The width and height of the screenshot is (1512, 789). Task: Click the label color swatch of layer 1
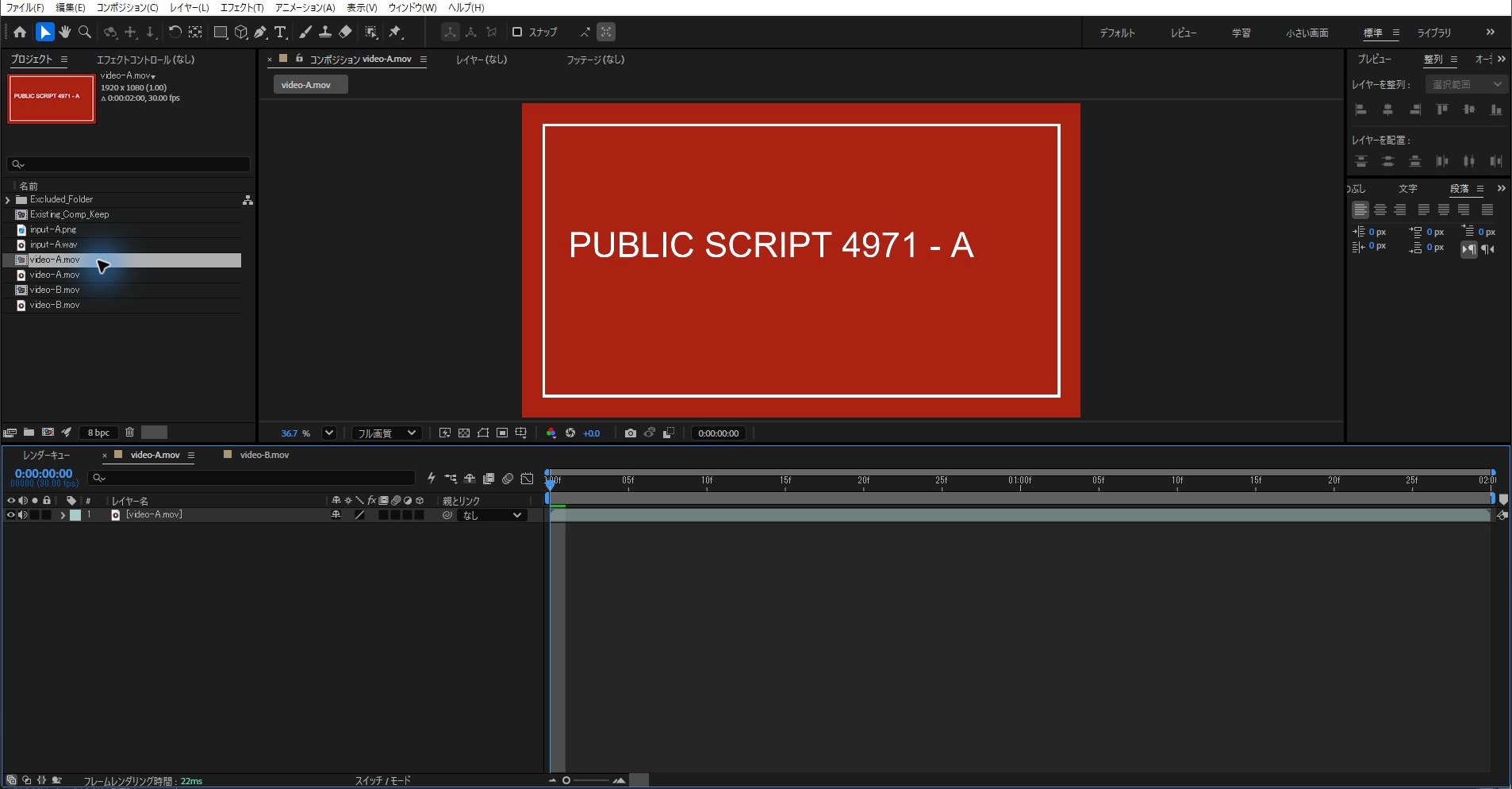[75, 515]
